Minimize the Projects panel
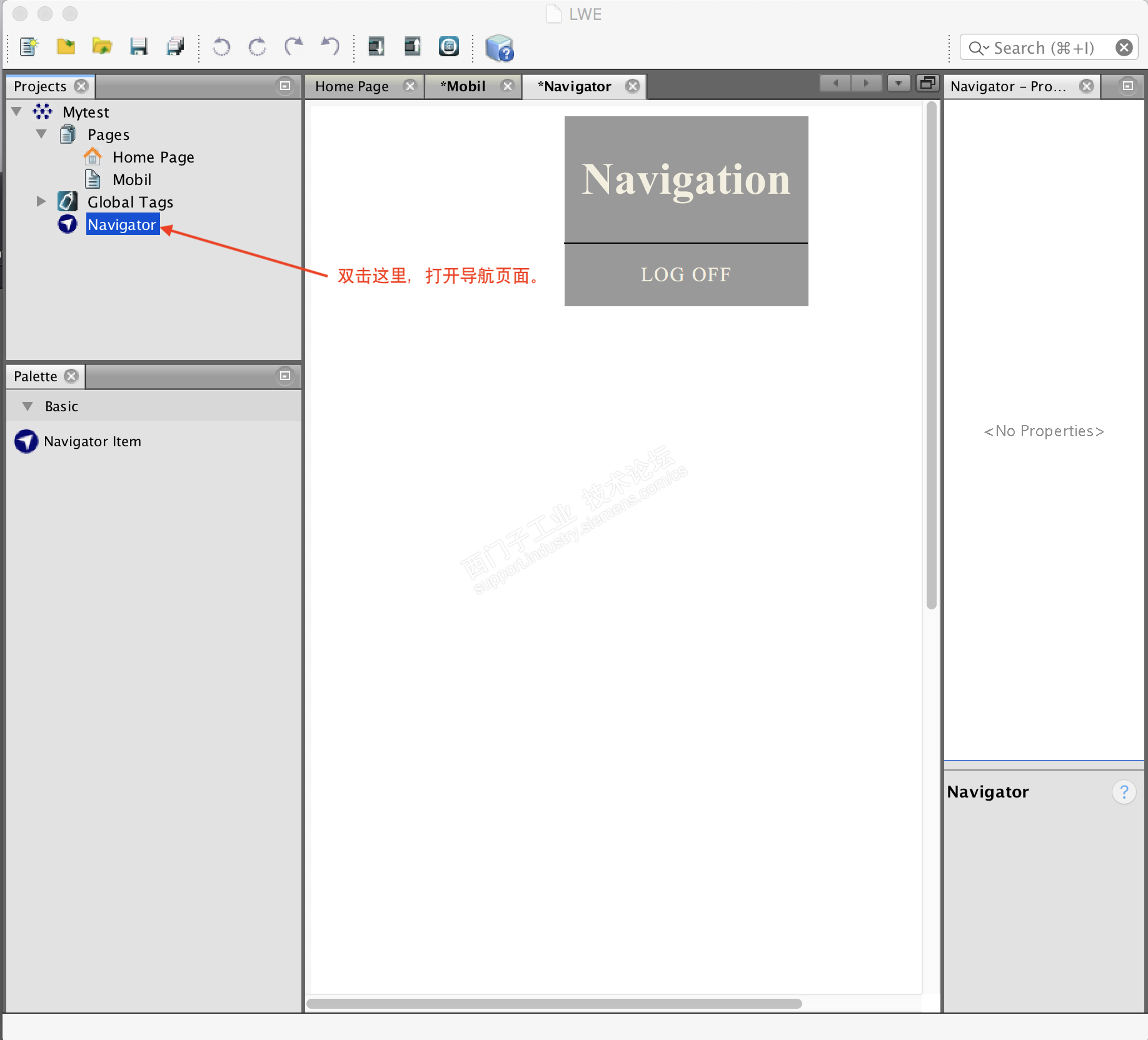1148x1040 pixels. coord(285,86)
